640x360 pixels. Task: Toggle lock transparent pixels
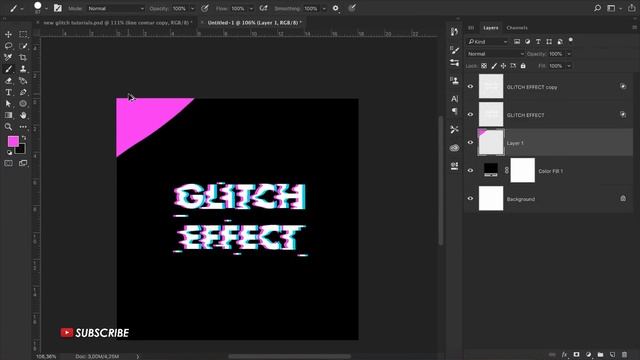coord(484,66)
